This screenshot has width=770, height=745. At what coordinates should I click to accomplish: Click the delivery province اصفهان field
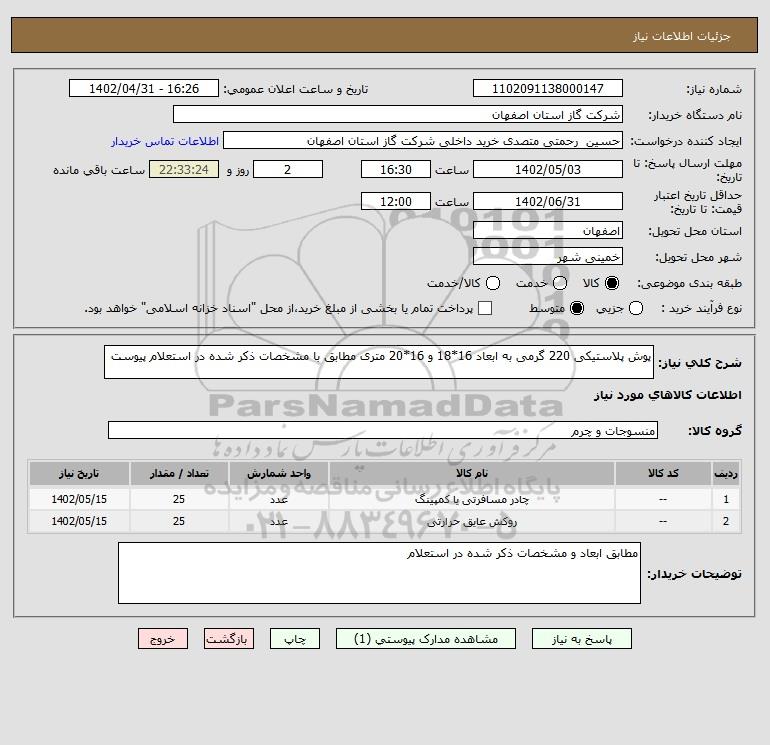[x=548, y=230]
